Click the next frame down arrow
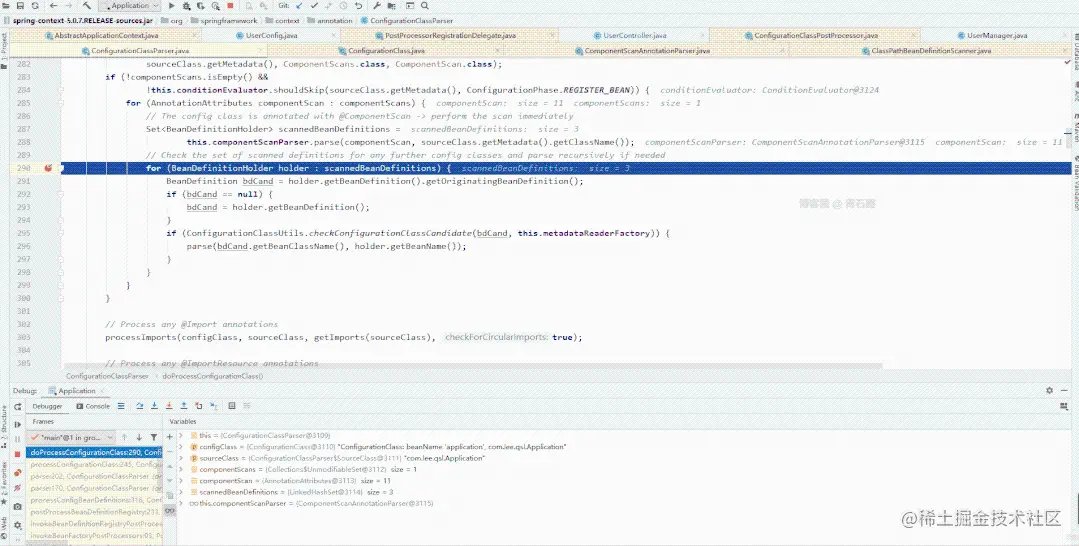 (139, 437)
